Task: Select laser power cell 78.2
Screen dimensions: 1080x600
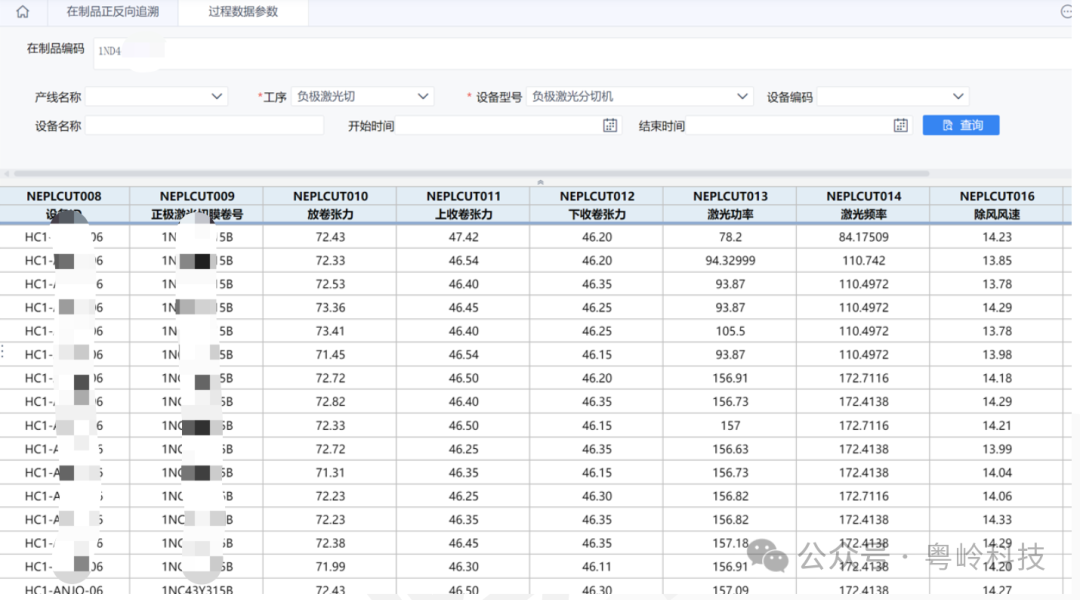Action: pyautogui.click(x=730, y=237)
